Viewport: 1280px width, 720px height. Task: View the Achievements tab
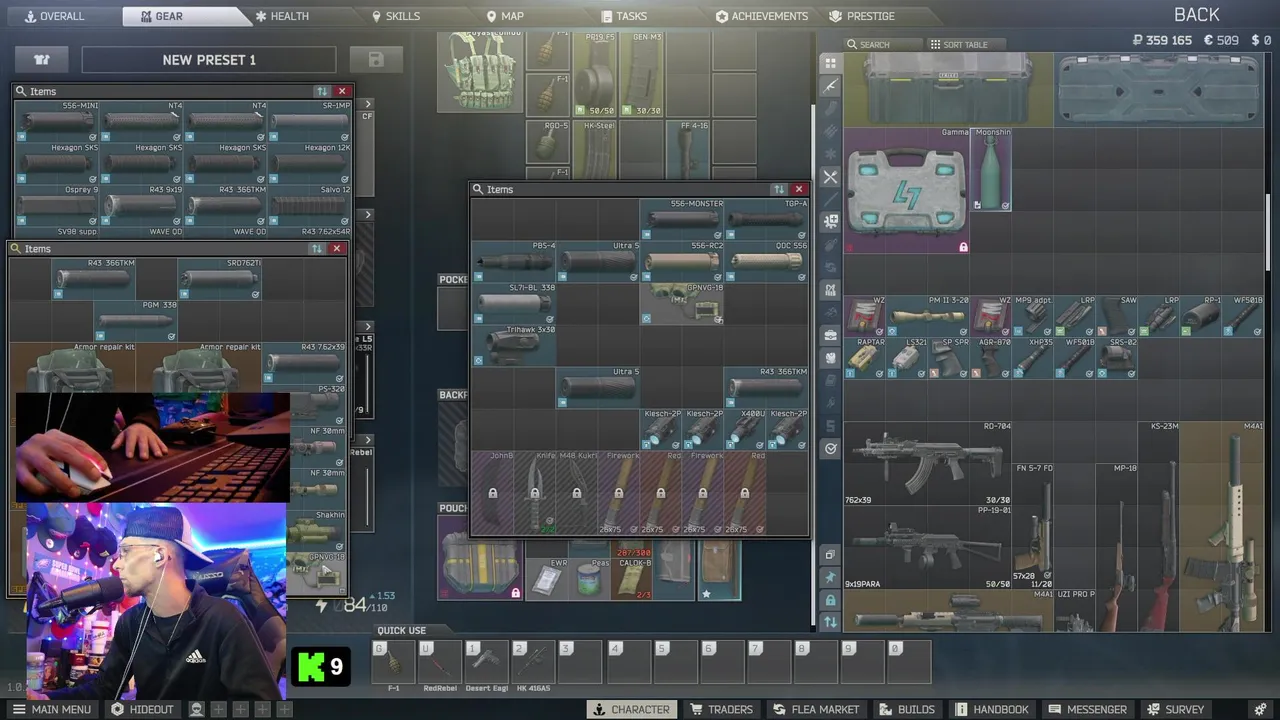pos(762,16)
